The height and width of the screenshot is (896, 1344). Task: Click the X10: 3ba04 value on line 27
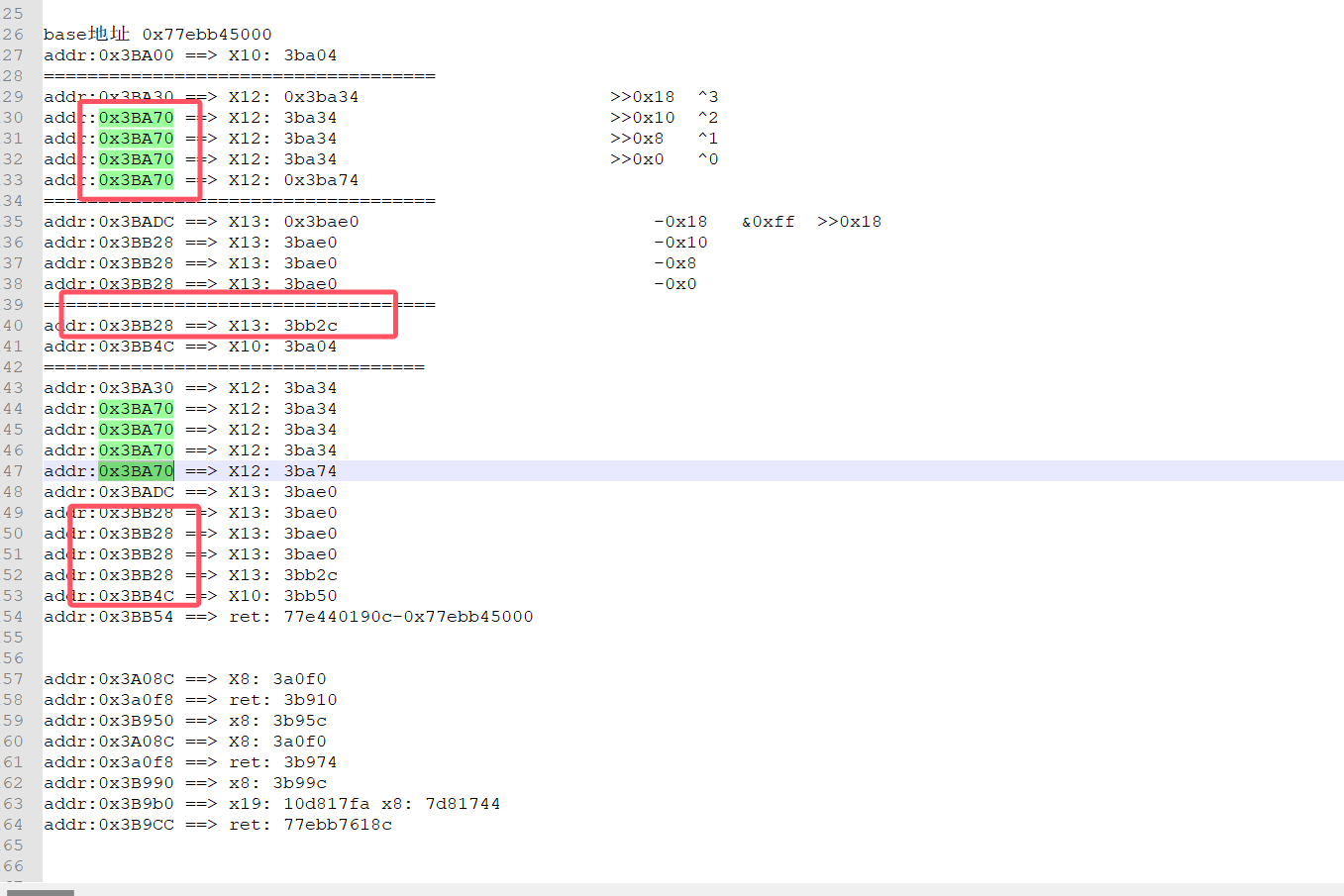(x=282, y=55)
